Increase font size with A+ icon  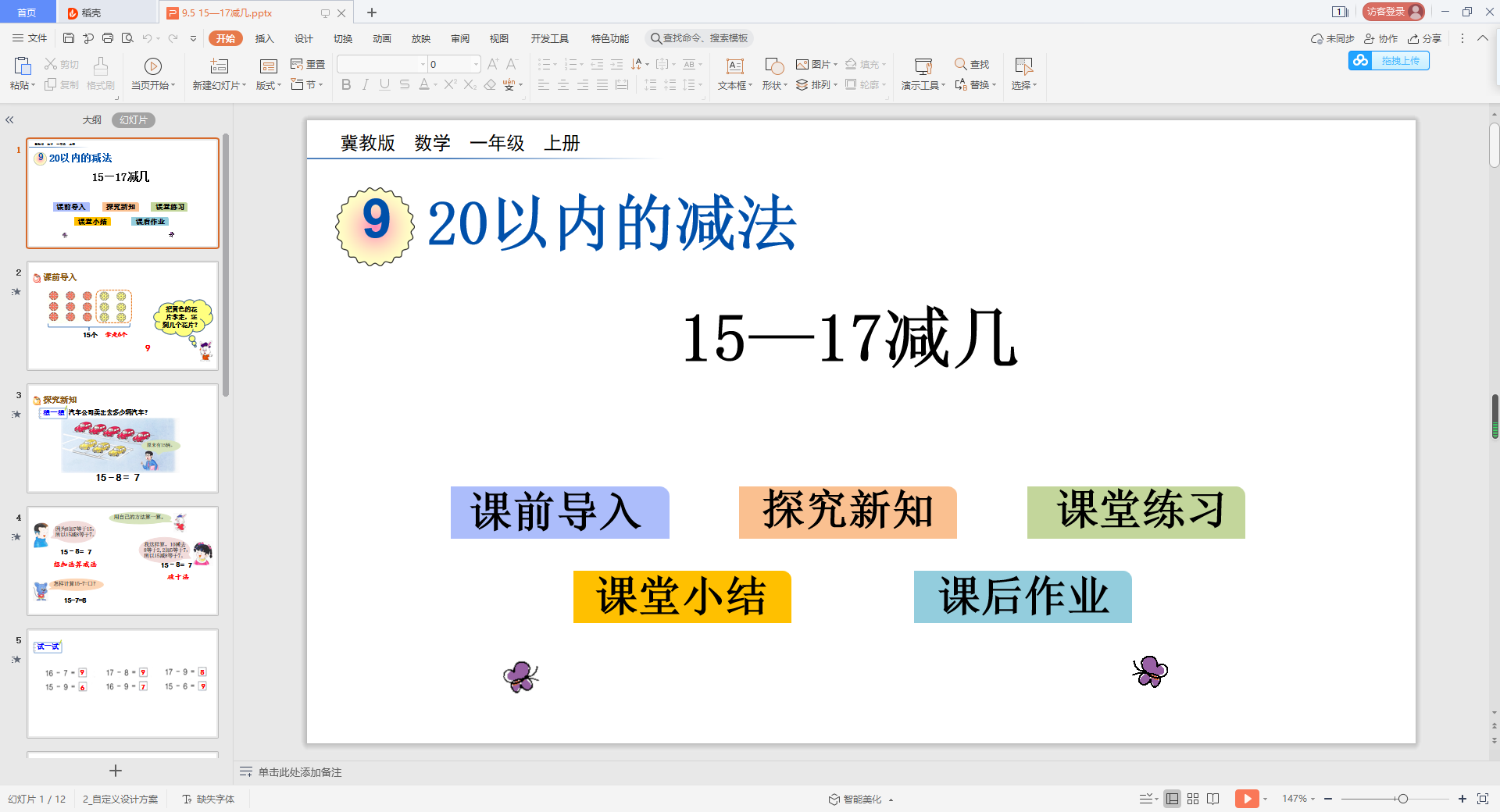[493, 64]
